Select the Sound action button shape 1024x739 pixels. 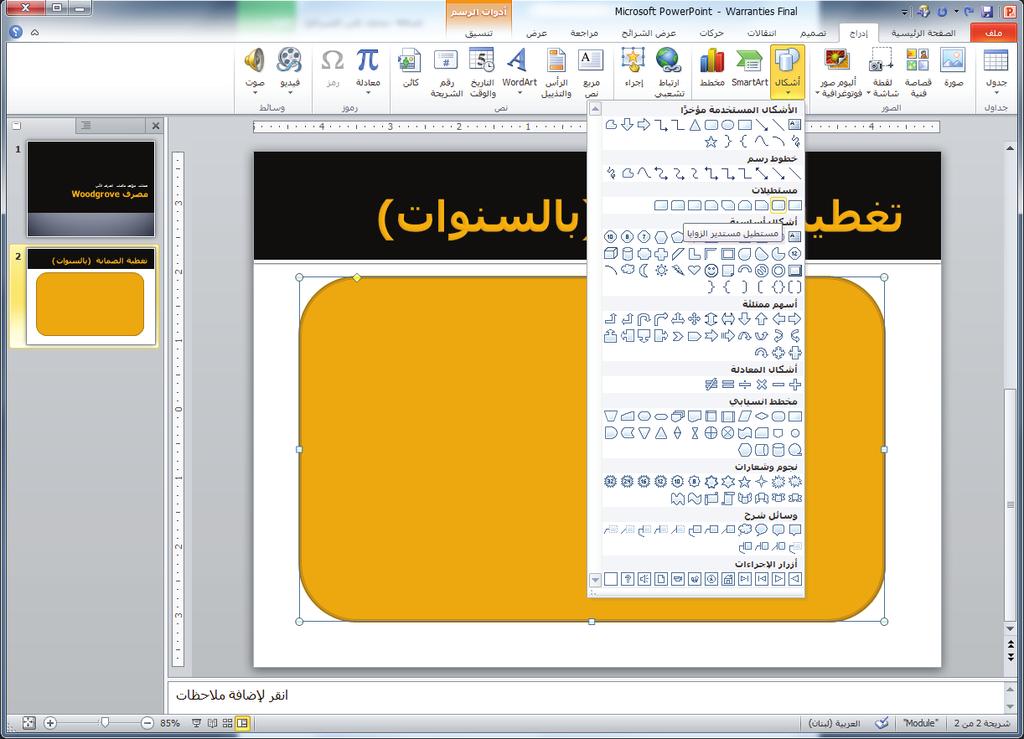[644, 579]
